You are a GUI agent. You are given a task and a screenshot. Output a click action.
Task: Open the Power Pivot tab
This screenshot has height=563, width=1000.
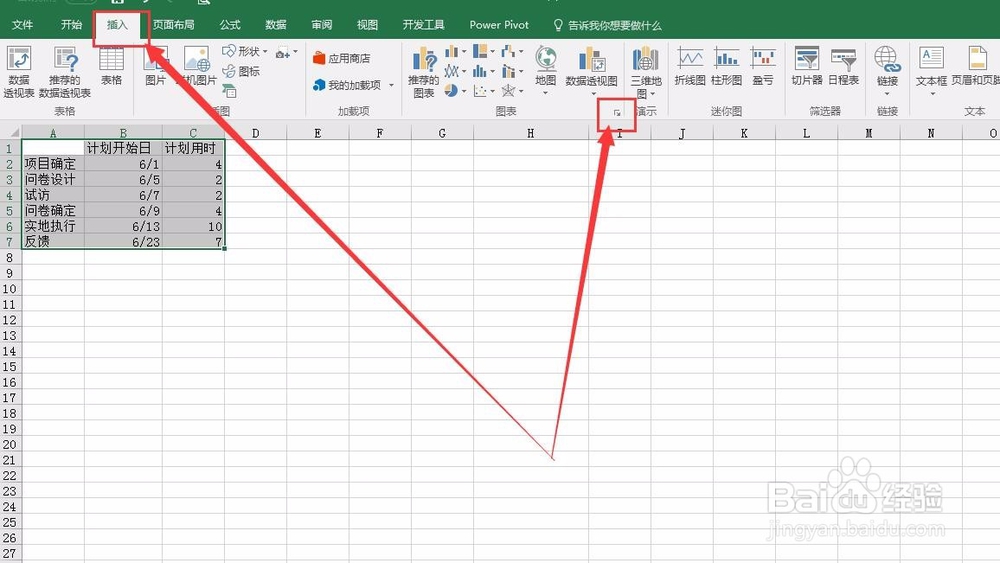[499, 25]
